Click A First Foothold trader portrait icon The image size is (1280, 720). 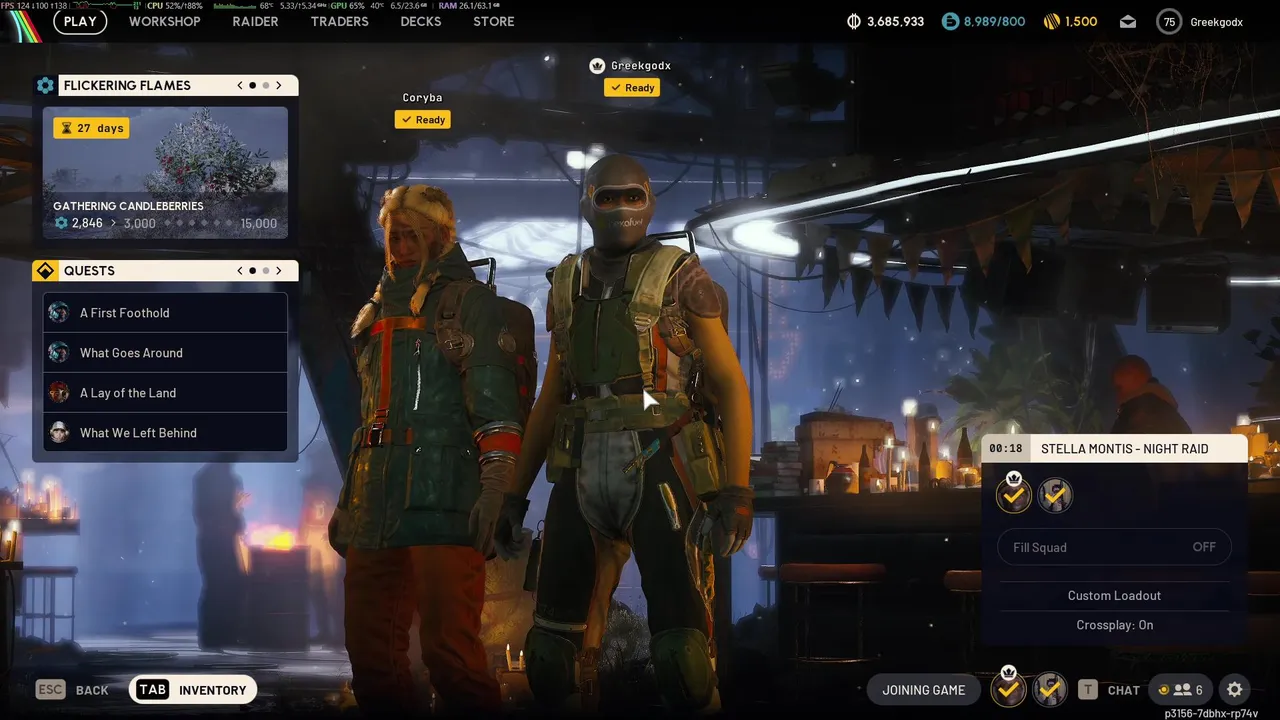pyautogui.click(x=59, y=313)
